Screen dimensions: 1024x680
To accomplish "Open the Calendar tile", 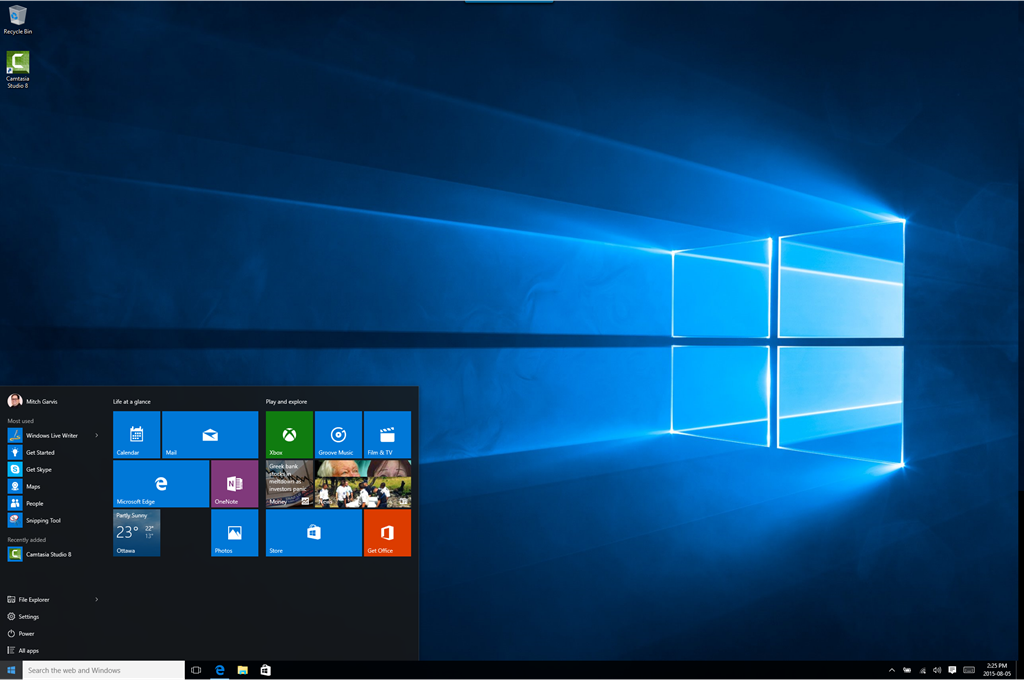I will tap(136, 434).
